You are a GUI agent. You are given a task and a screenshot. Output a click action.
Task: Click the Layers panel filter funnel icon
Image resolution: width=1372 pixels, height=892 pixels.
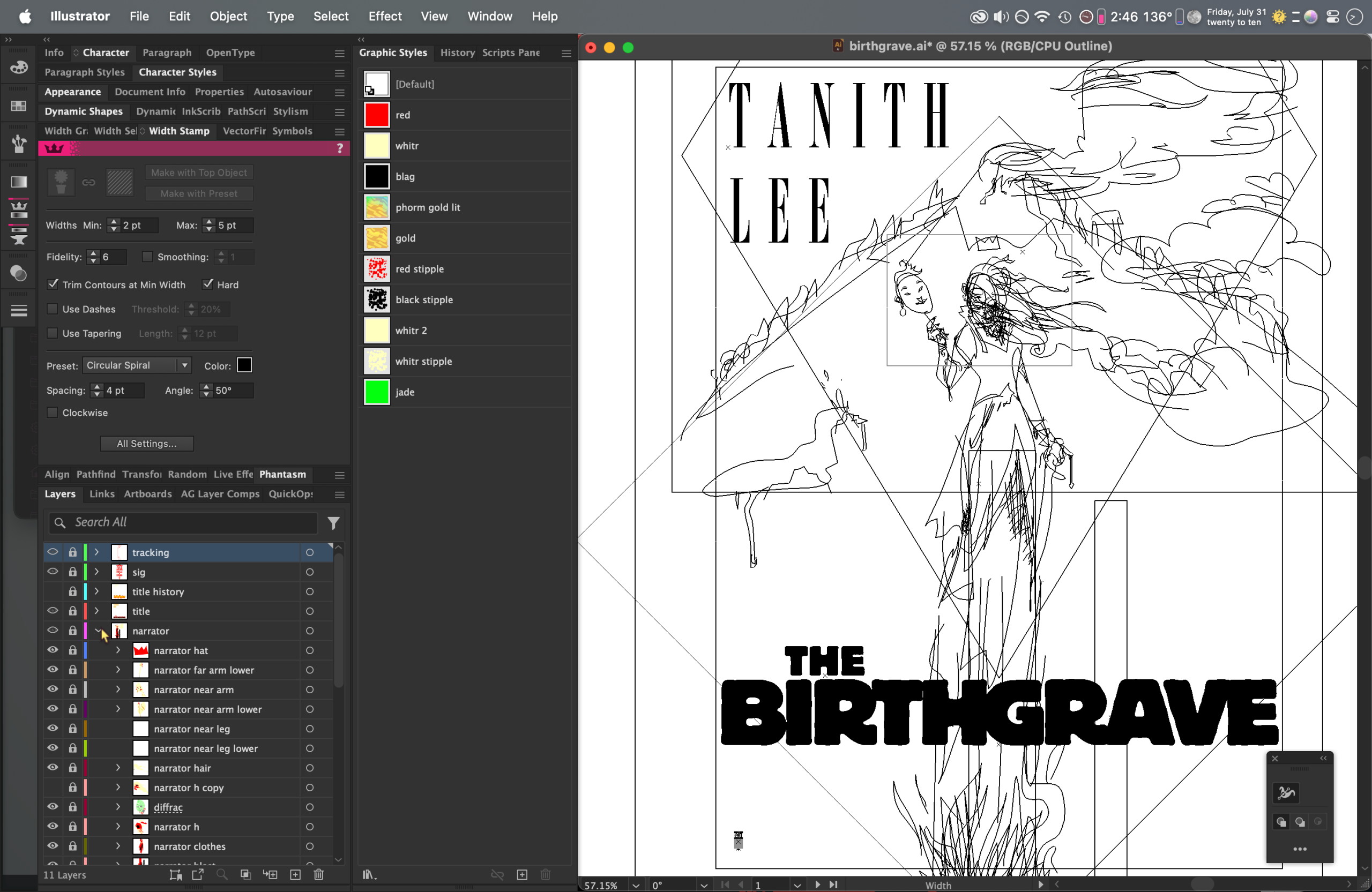click(x=333, y=523)
